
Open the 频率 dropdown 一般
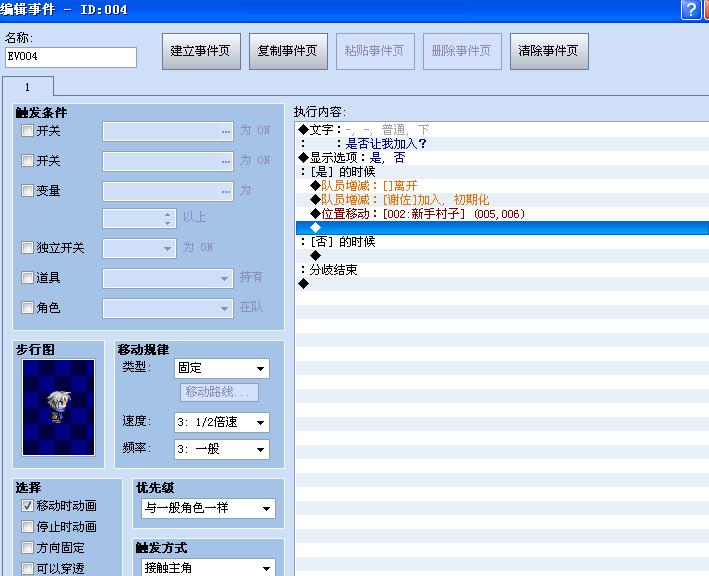[222, 449]
